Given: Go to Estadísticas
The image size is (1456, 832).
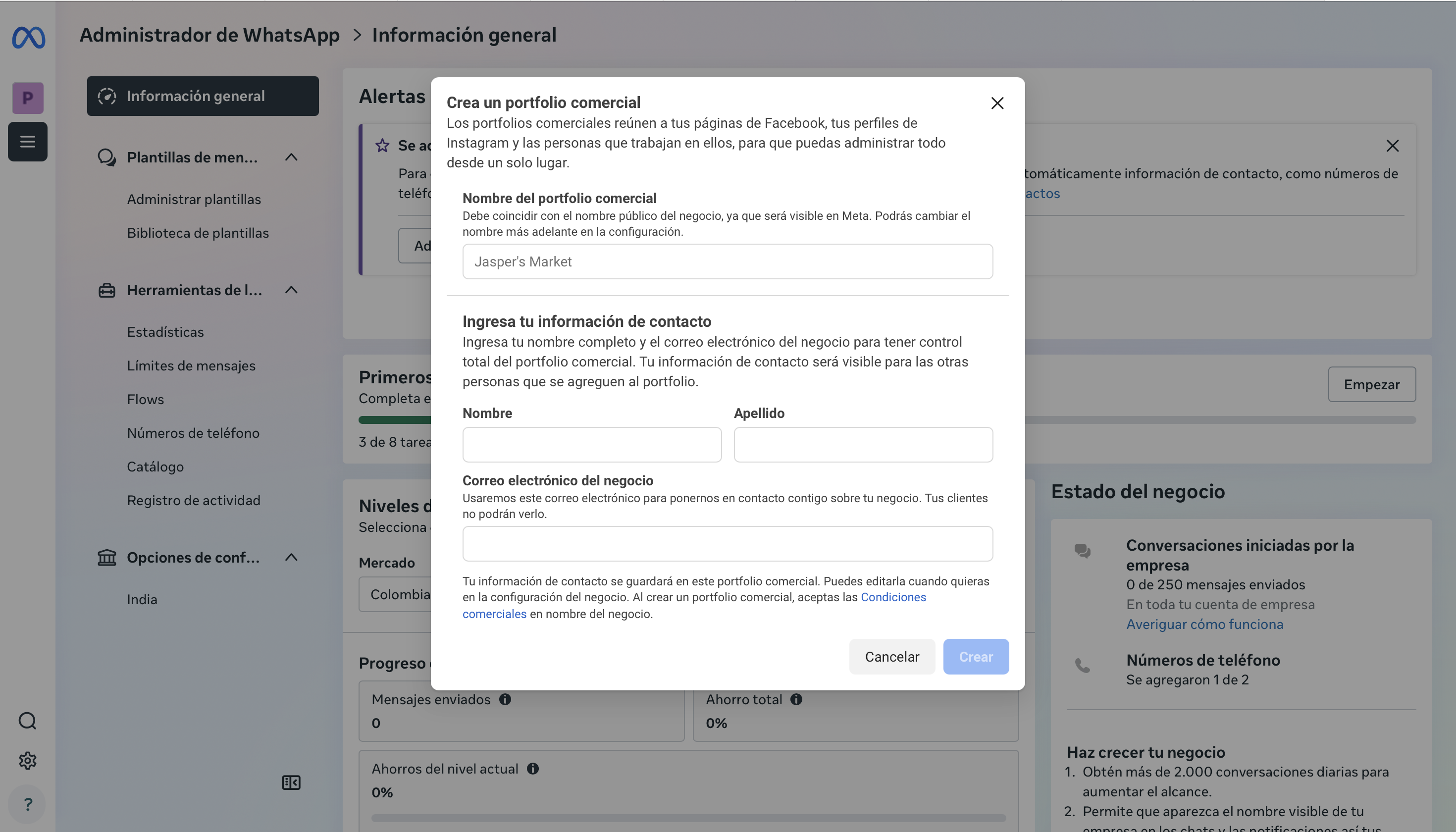Looking at the screenshot, I should click(x=165, y=332).
